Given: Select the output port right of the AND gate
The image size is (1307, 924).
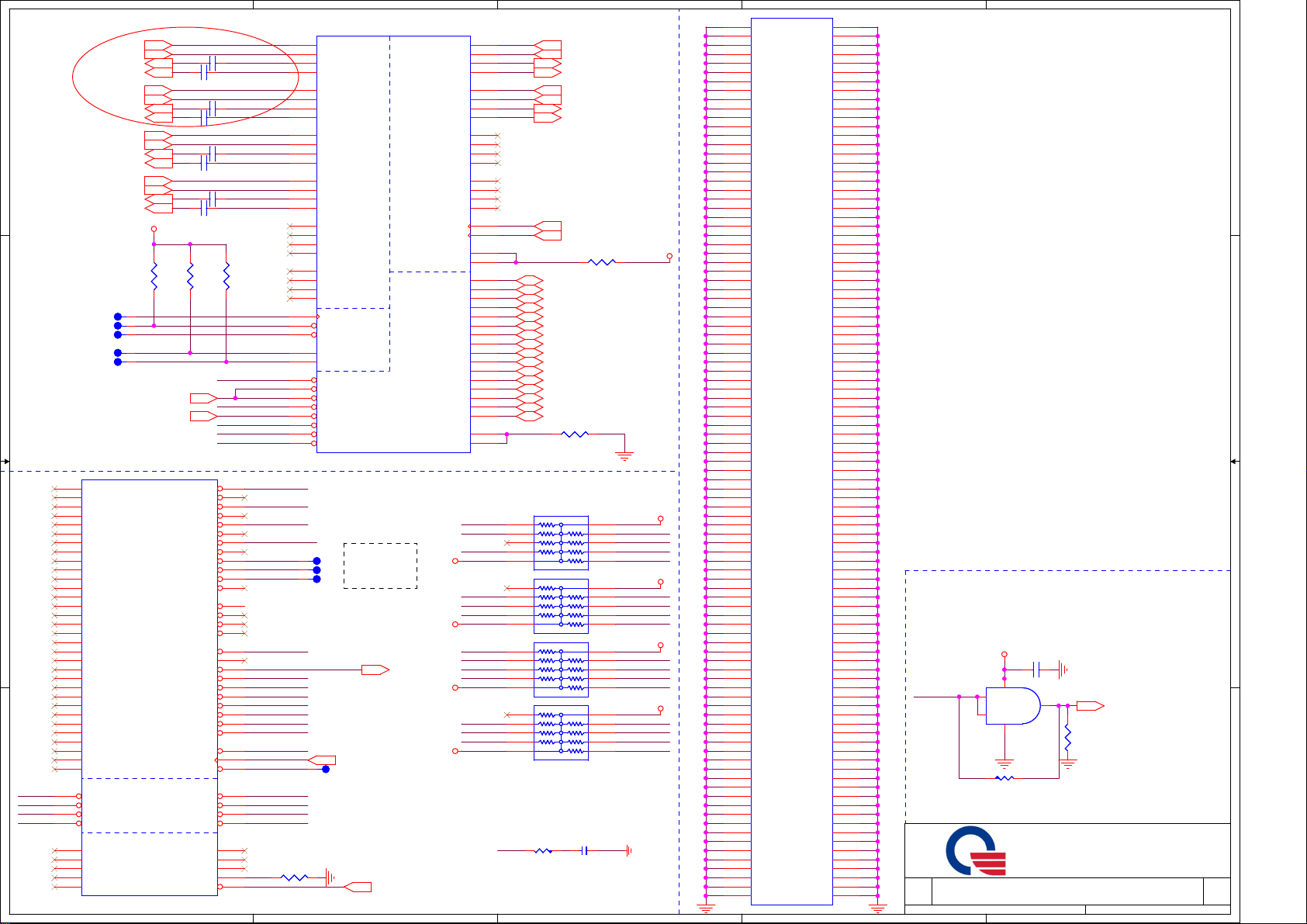Looking at the screenshot, I should point(1090,706).
